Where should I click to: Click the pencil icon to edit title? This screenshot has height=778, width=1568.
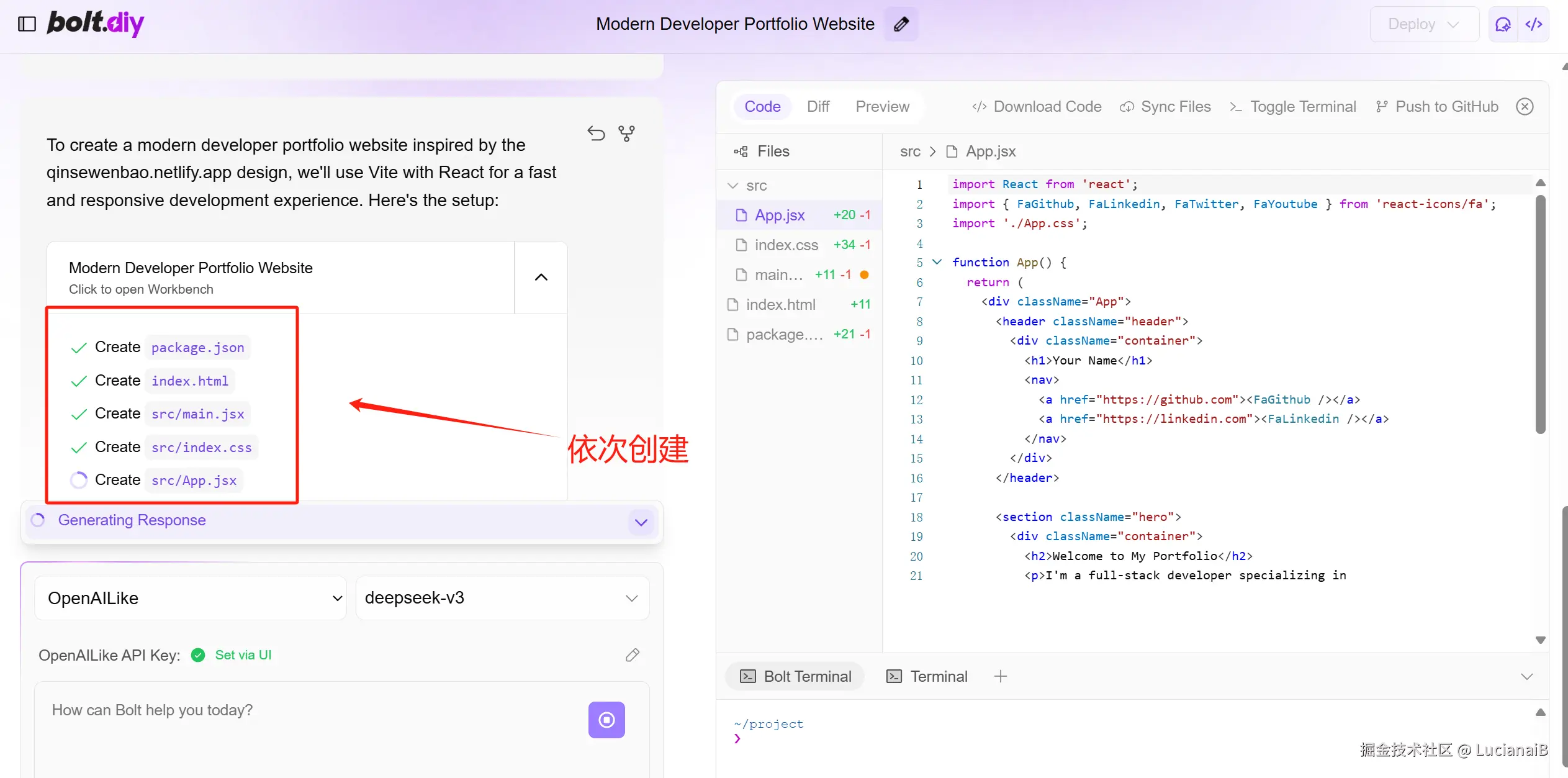click(901, 24)
